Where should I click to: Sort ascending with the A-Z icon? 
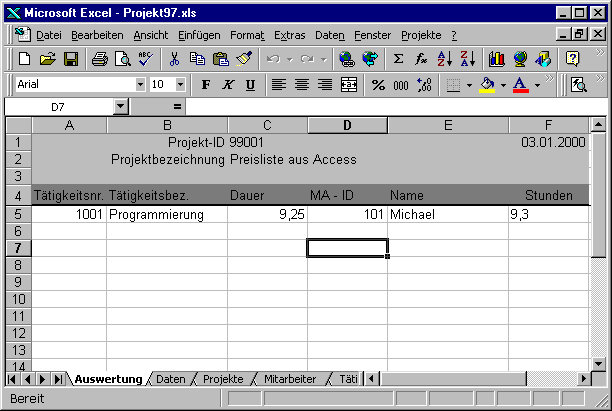pyautogui.click(x=444, y=59)
